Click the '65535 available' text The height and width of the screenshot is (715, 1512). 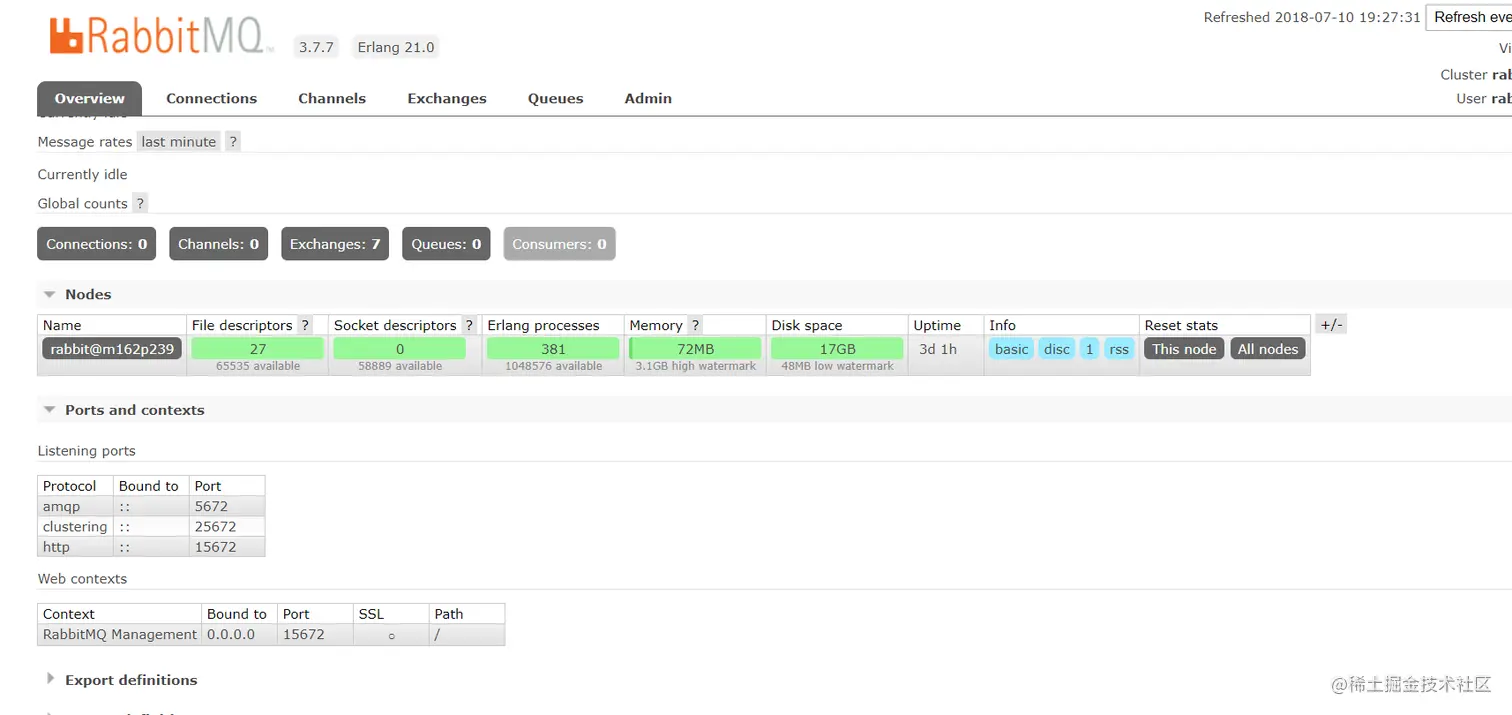[258, 366]
